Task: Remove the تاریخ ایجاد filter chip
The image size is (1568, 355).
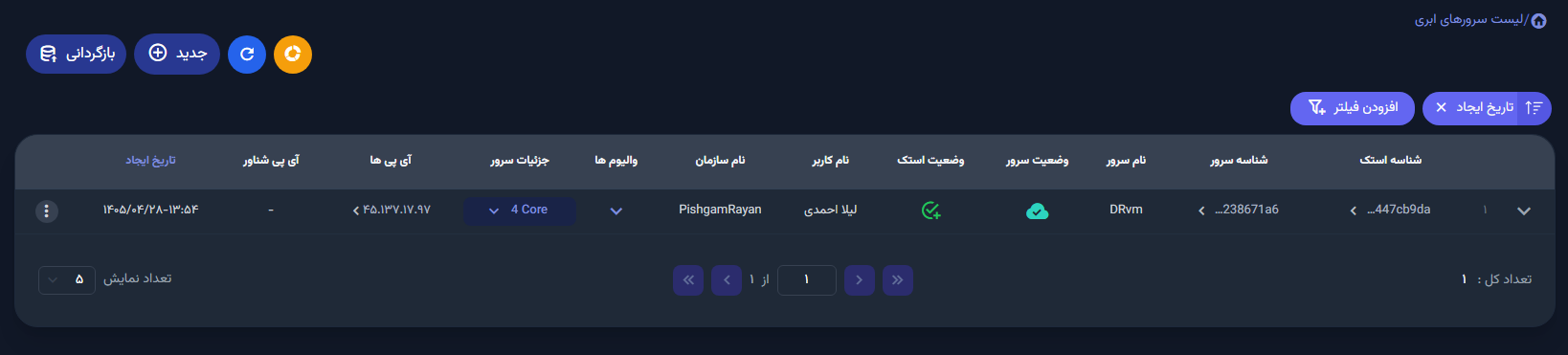Action: tap(1442, 108)
